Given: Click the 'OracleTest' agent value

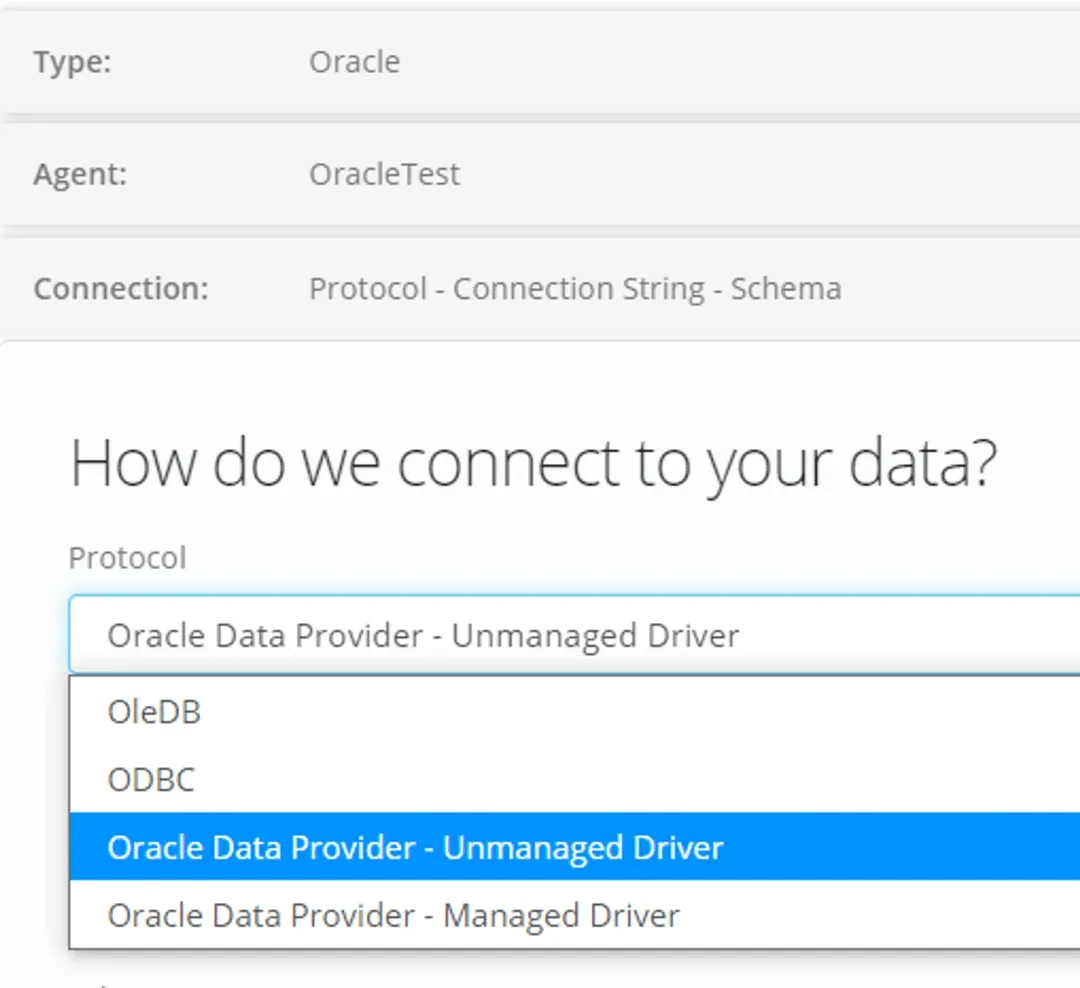Looking at the screenshot, I should [x=384, y=174].
